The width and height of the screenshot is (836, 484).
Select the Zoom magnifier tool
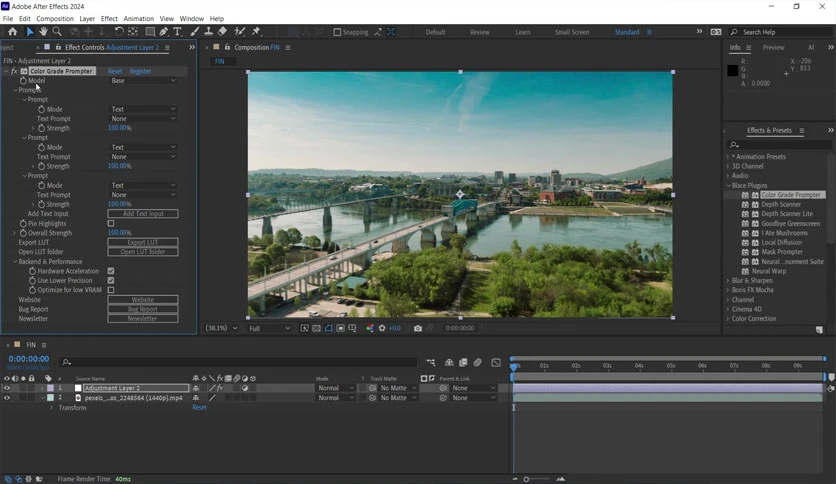57,32
